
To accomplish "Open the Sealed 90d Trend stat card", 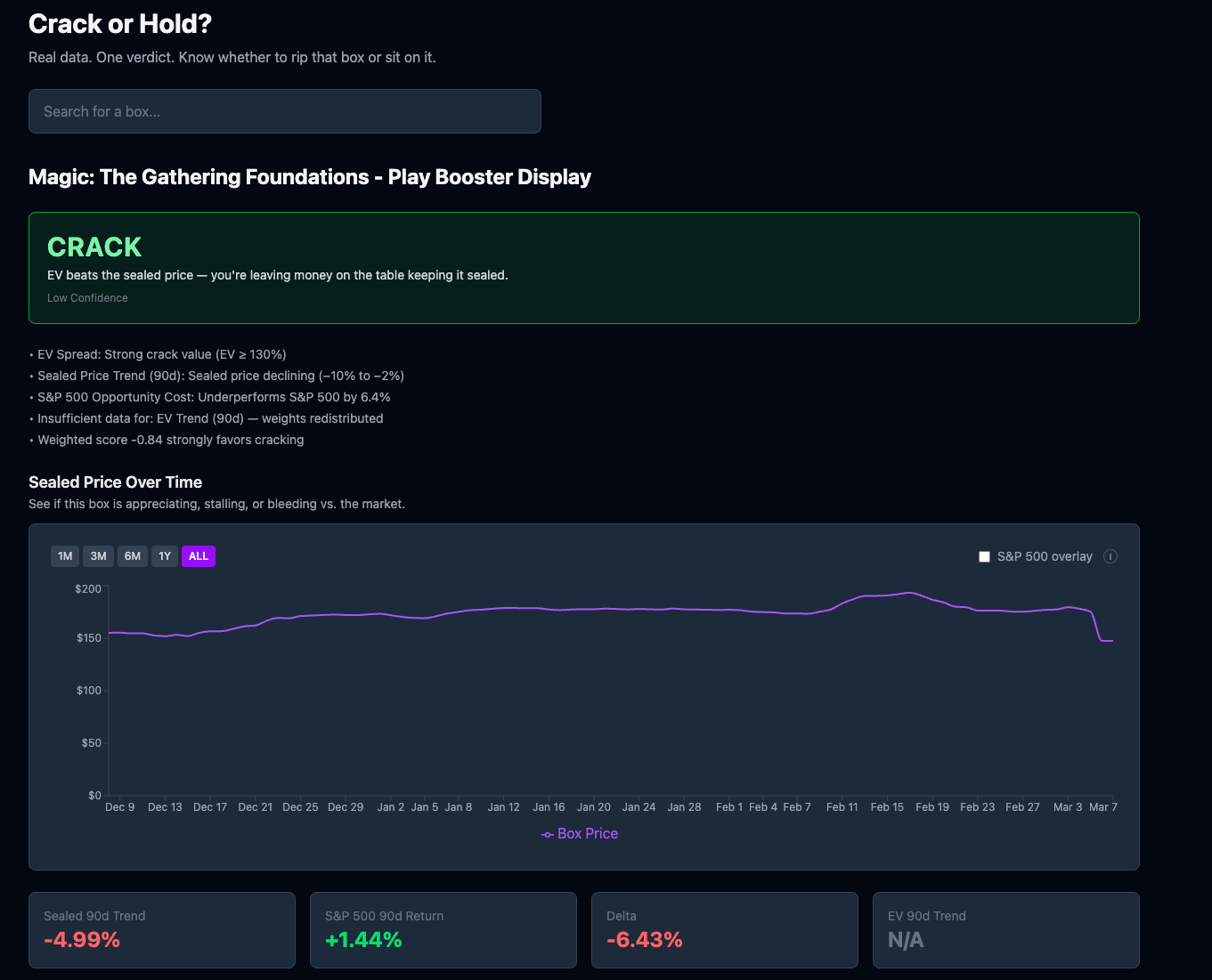I will [161, 929].
